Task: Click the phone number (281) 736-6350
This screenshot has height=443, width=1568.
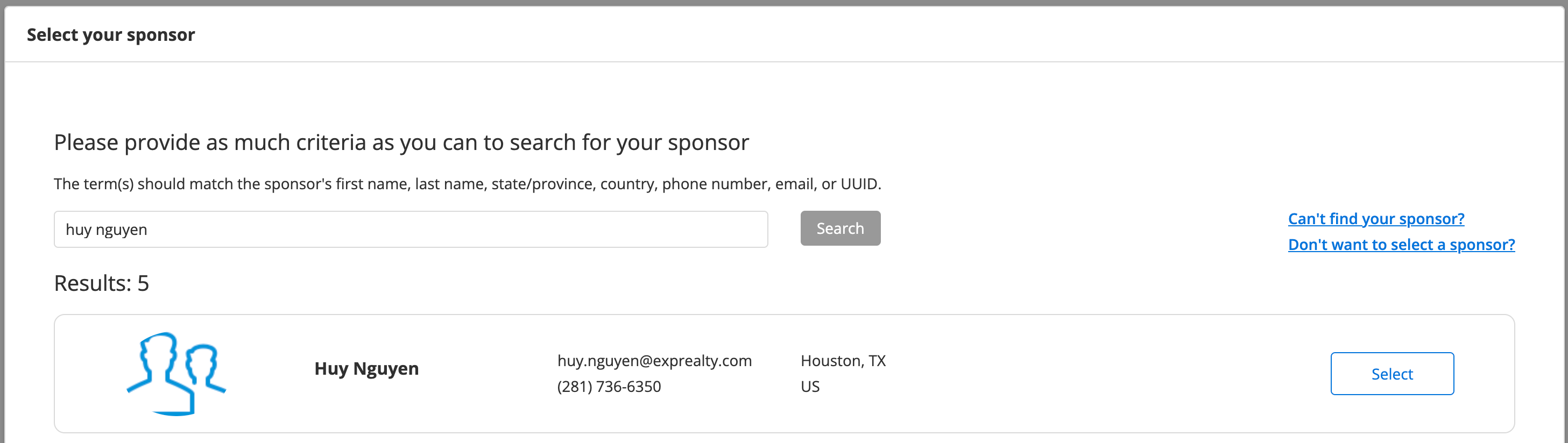Action: click(x=609, y=387)
